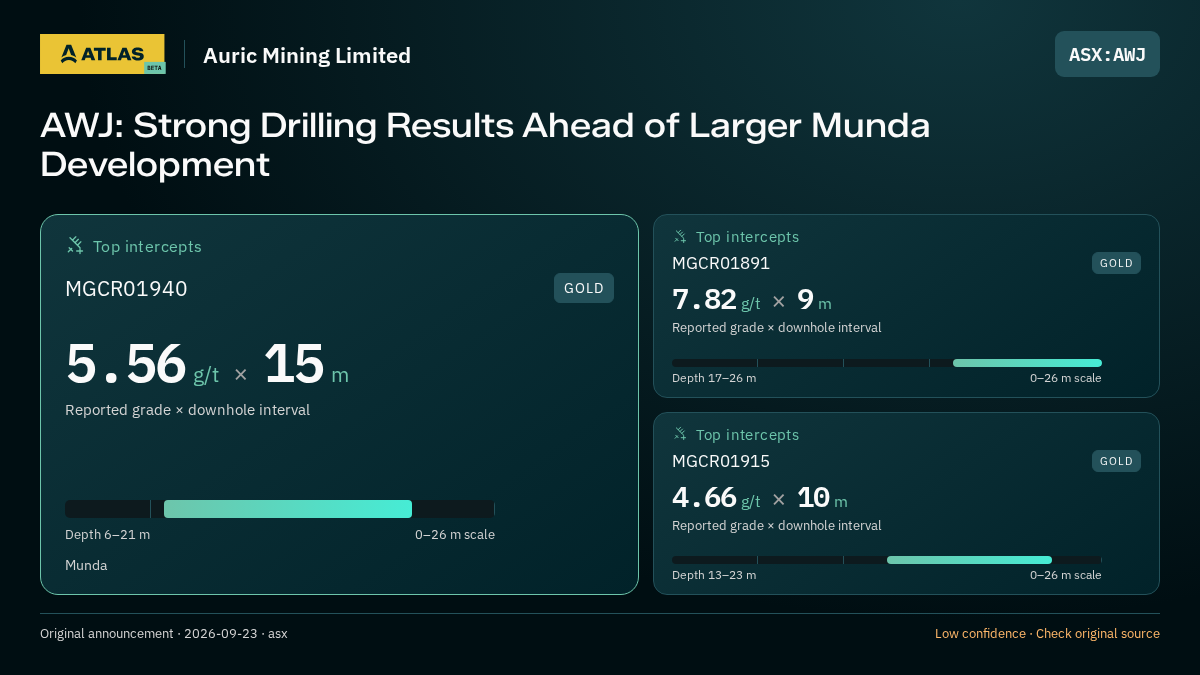
Task: Click the 7.82 g/t grade value
Action: (x=716, y=300)
